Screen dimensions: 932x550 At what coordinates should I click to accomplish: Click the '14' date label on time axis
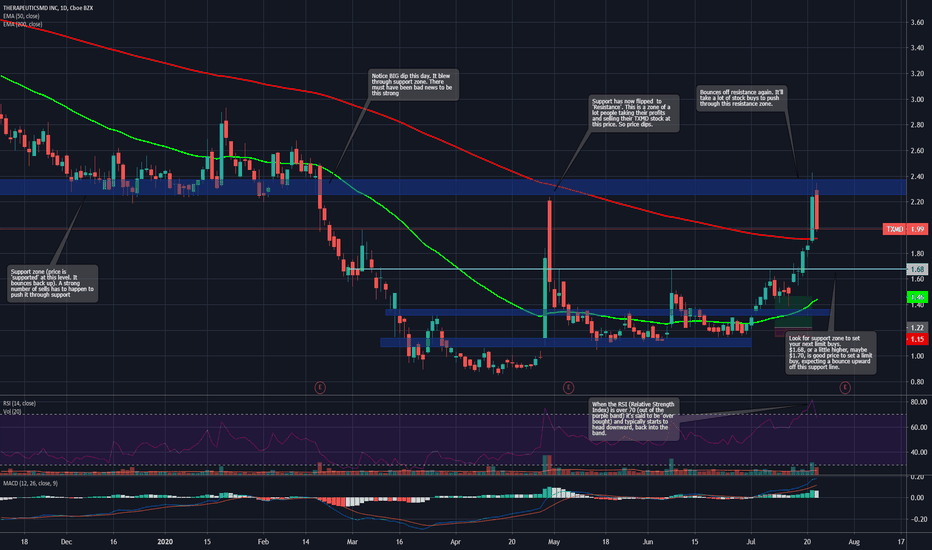306,542
